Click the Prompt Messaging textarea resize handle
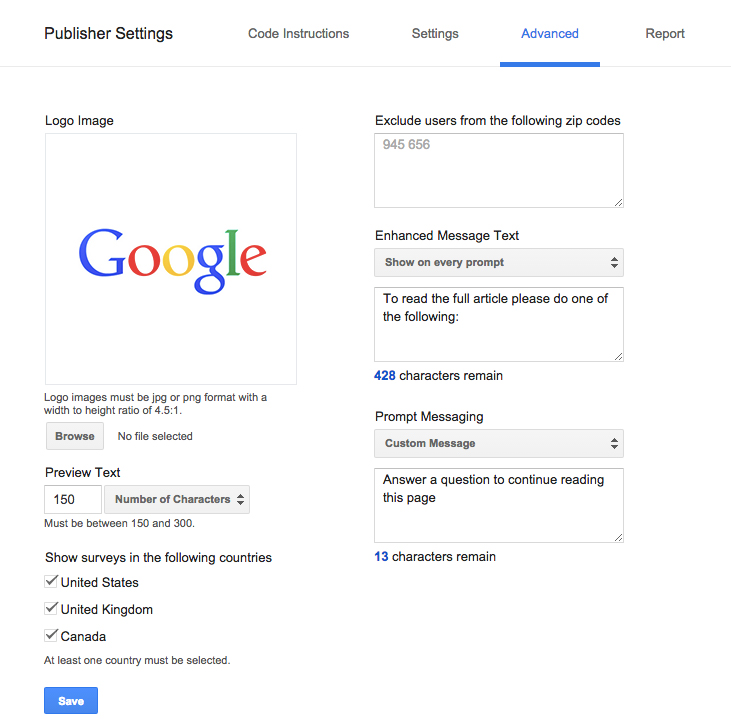The width and height of the screenshot is (731, 727). (x=618, y=537)
